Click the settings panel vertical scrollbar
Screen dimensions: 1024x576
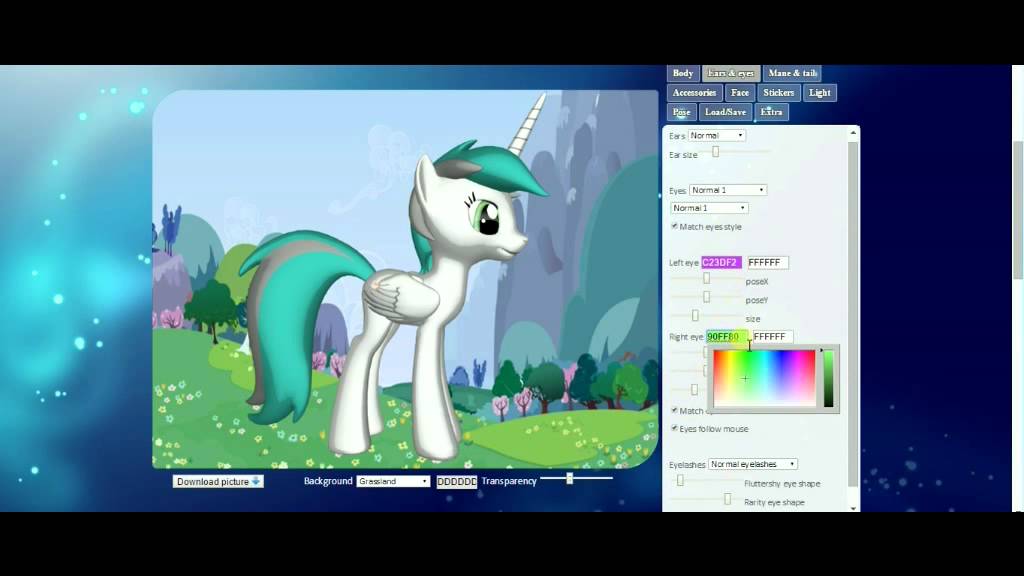point(853,313)
